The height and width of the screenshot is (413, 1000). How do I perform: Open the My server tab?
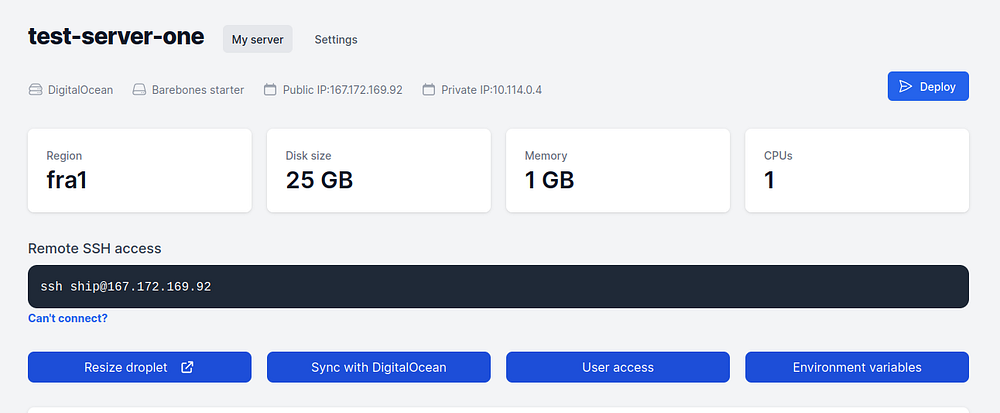pyautogui.click(x=257, y=40)
